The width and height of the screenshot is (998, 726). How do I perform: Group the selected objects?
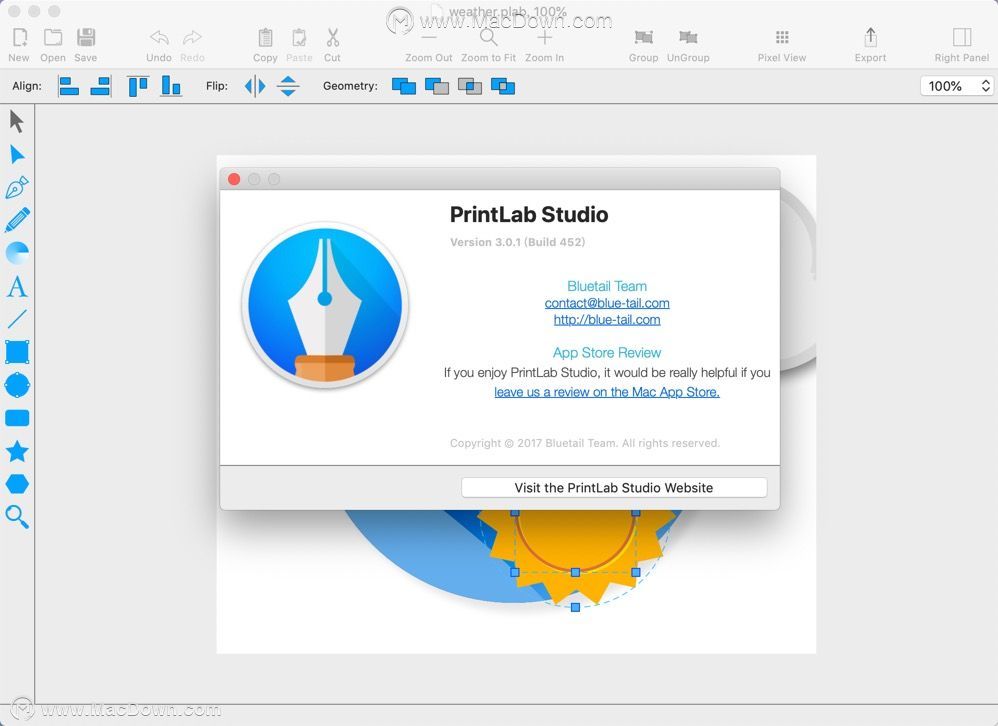(x=643, y=38)
